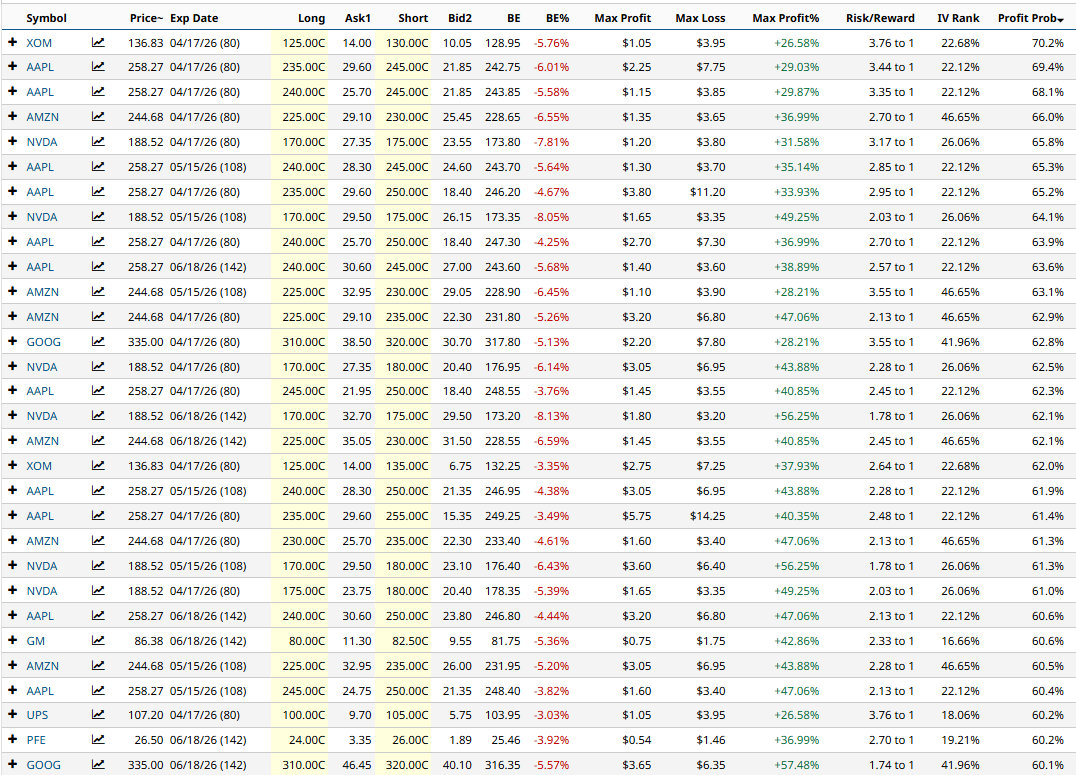Expand the GOOG 60.1% row
Viewport: 1076px width, 775px height.
[12, 765]
